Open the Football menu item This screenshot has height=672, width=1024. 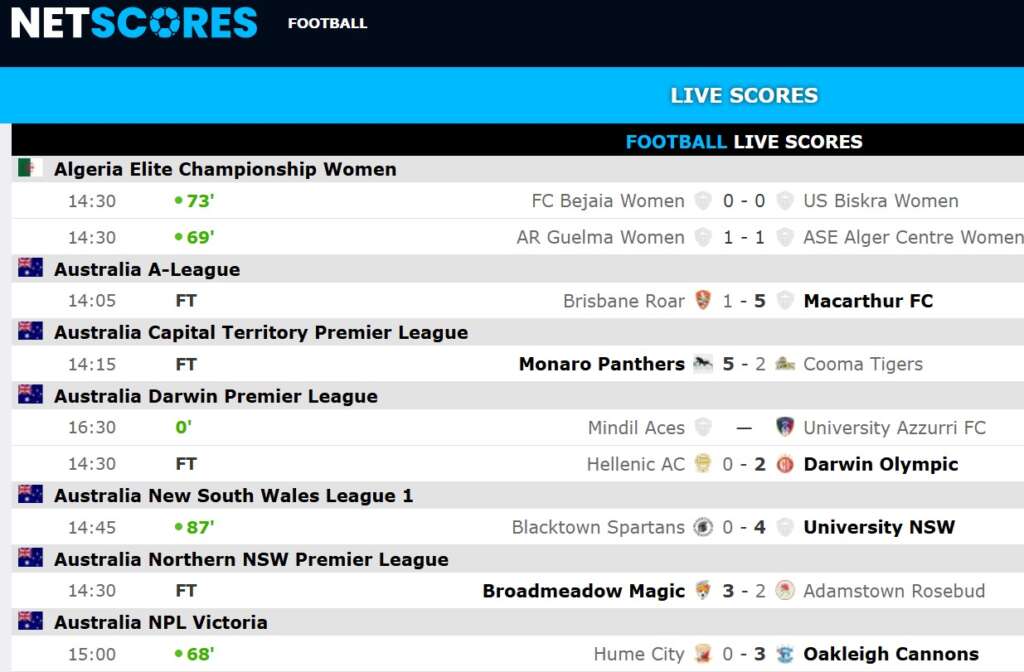point(327,23)
